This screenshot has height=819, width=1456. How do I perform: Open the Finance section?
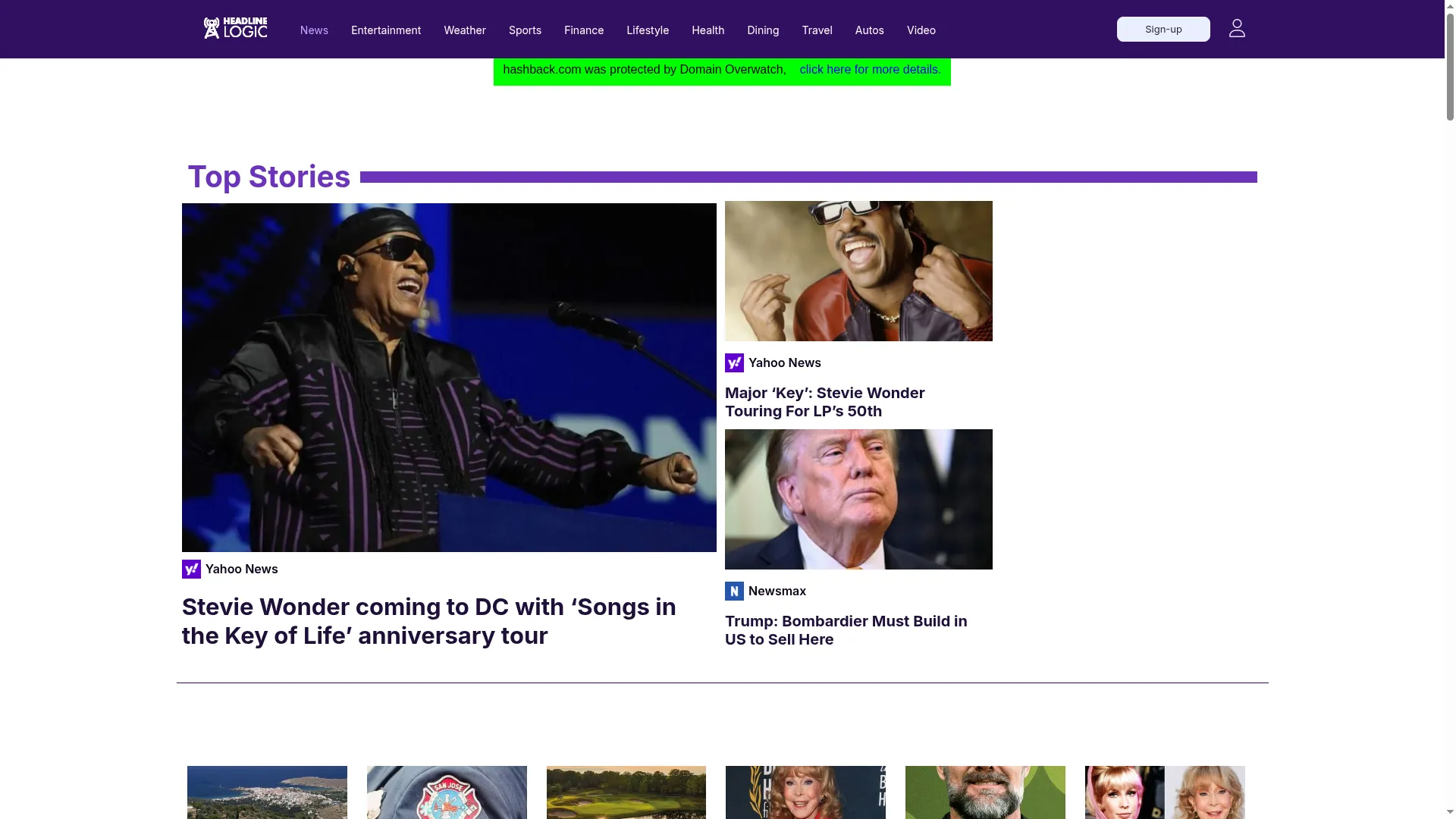(584, 30)
